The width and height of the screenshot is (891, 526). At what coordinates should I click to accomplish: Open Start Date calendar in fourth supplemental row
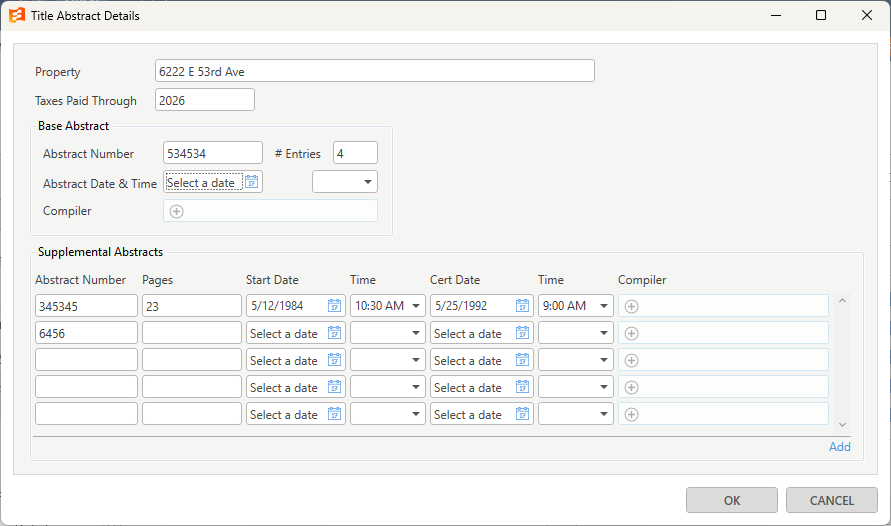[335, 387]
